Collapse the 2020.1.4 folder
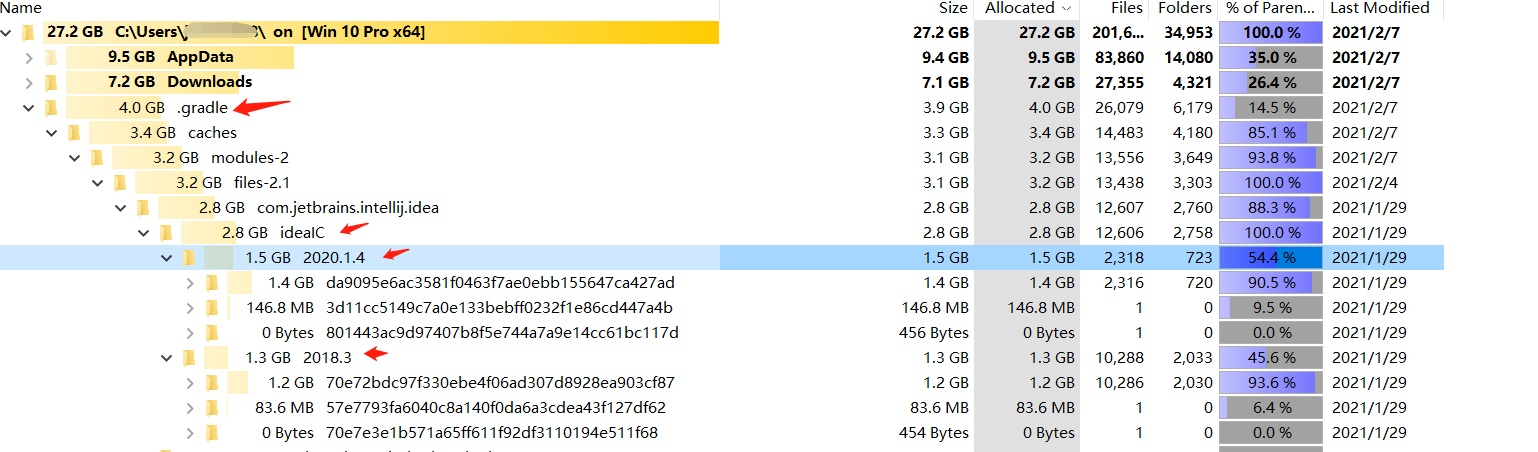 pos(167,257)
